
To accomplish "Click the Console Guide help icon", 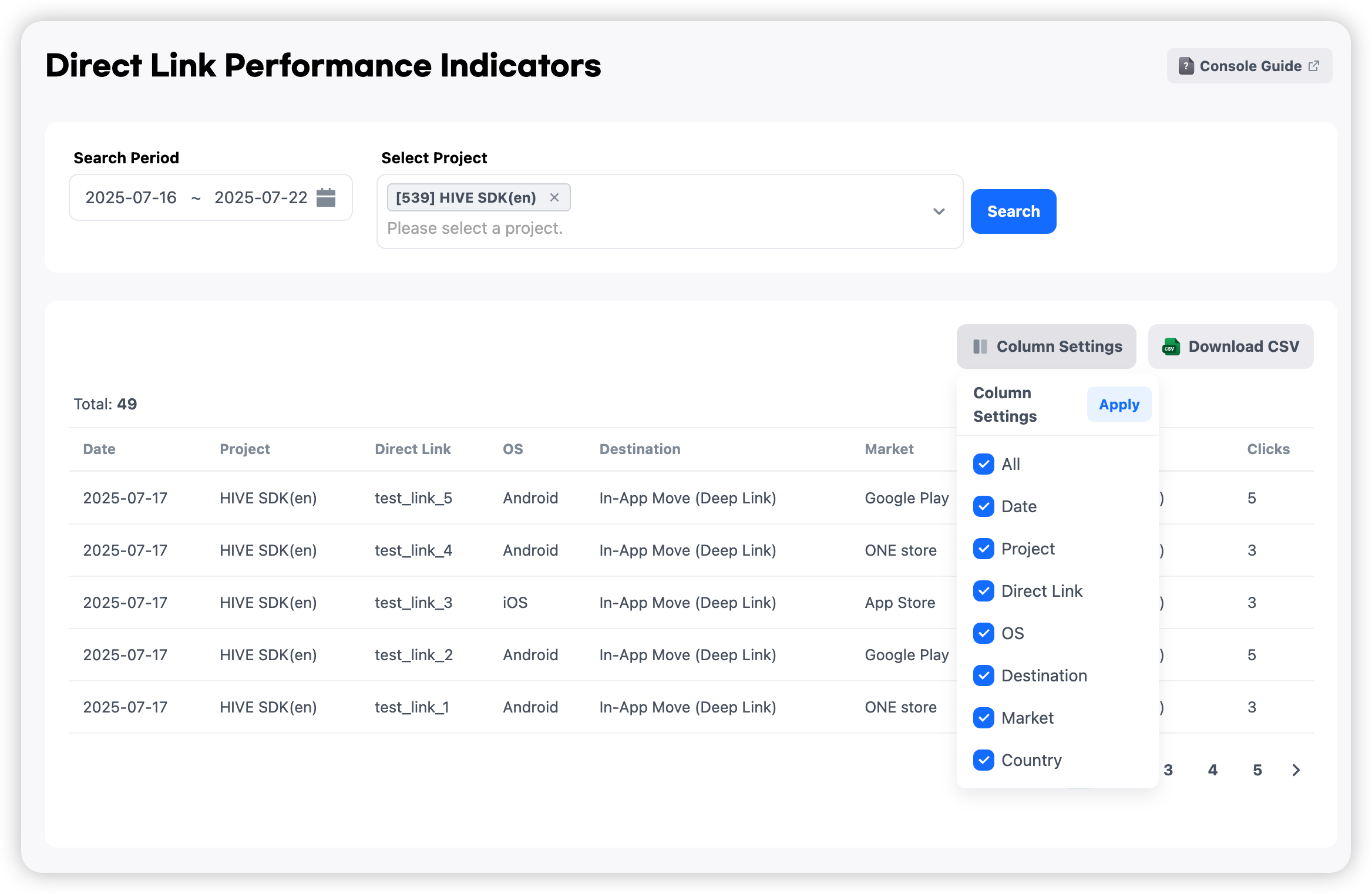I will [1186, 66].
